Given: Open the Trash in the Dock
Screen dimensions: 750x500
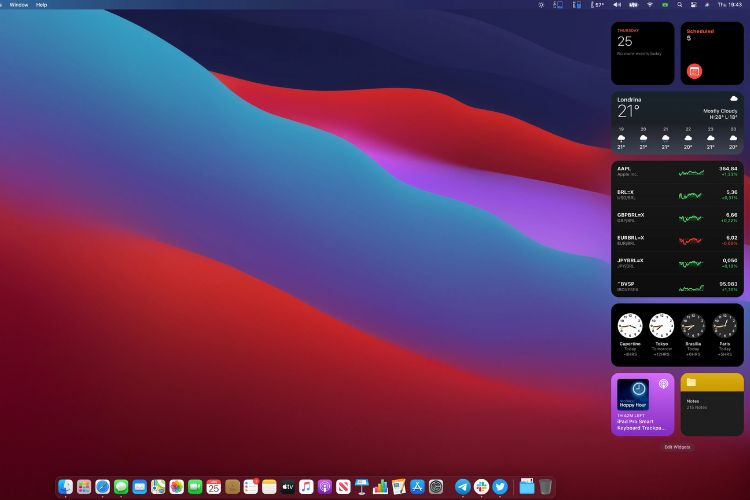Looking at the screenshot, I should (545, 487).
